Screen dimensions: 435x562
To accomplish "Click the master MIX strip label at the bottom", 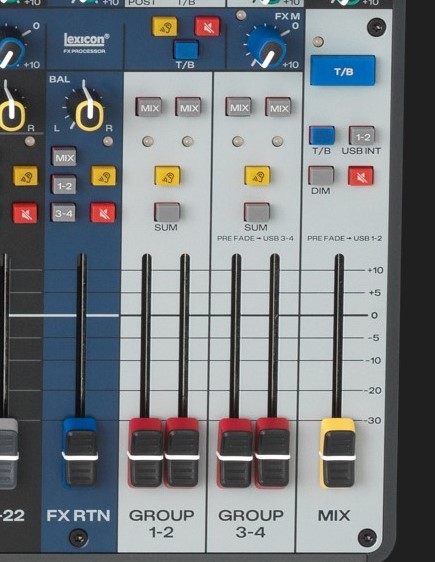I will (334, 515).
